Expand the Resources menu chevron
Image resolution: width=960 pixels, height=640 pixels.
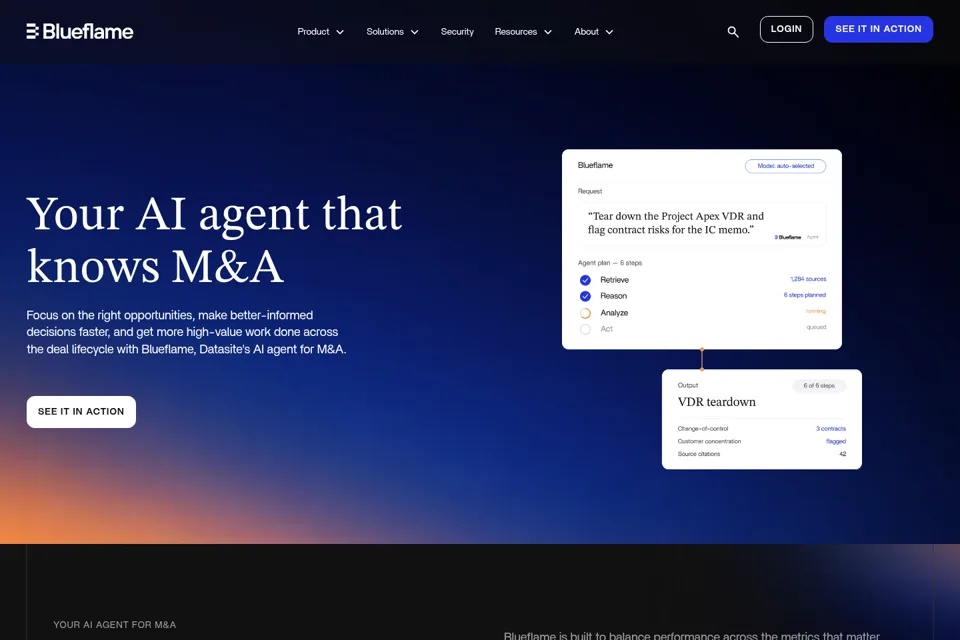548,32
